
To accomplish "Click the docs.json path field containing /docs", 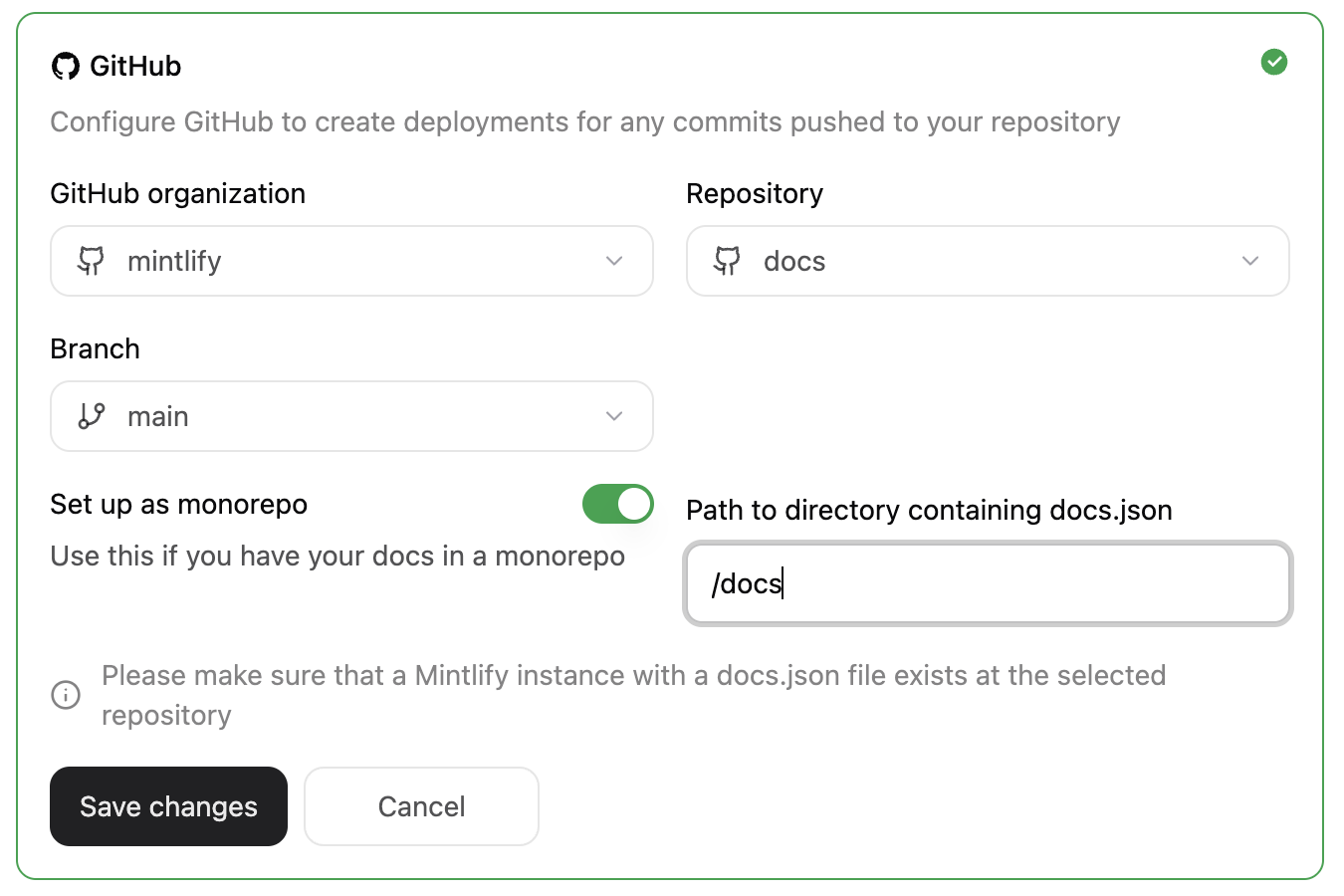I will pos(988,583).
